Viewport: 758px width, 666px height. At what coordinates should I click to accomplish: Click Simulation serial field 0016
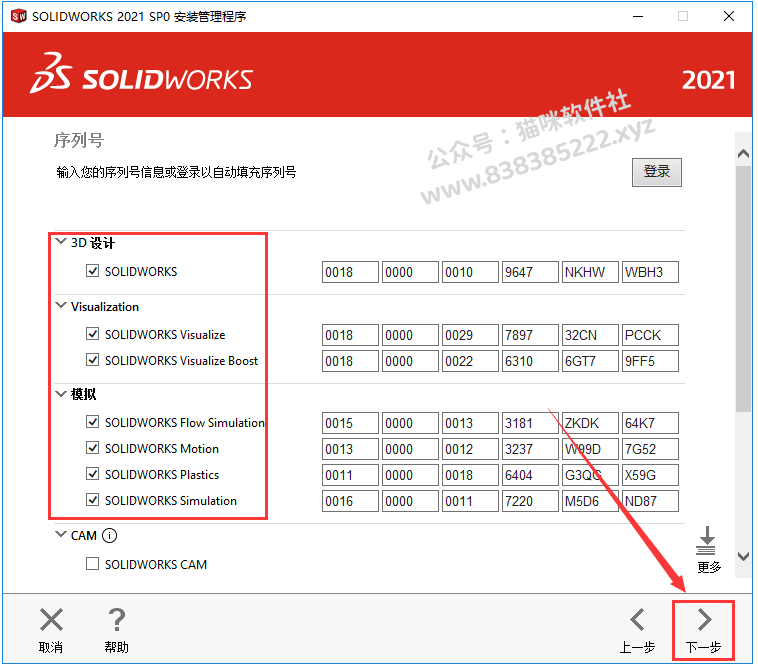351,502
